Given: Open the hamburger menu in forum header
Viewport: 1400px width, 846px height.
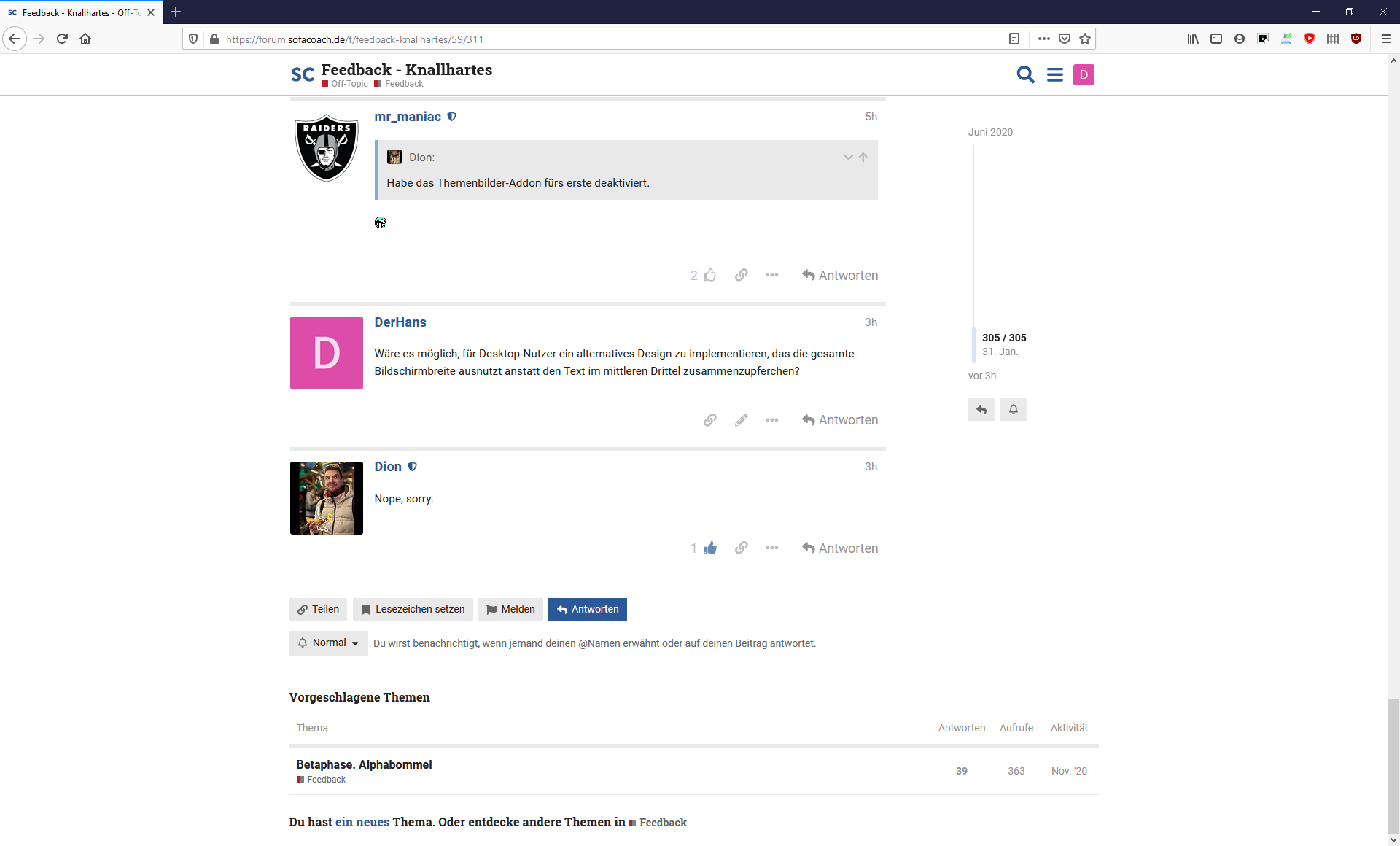Looking at the screenshot, I should coord(1054,74).
